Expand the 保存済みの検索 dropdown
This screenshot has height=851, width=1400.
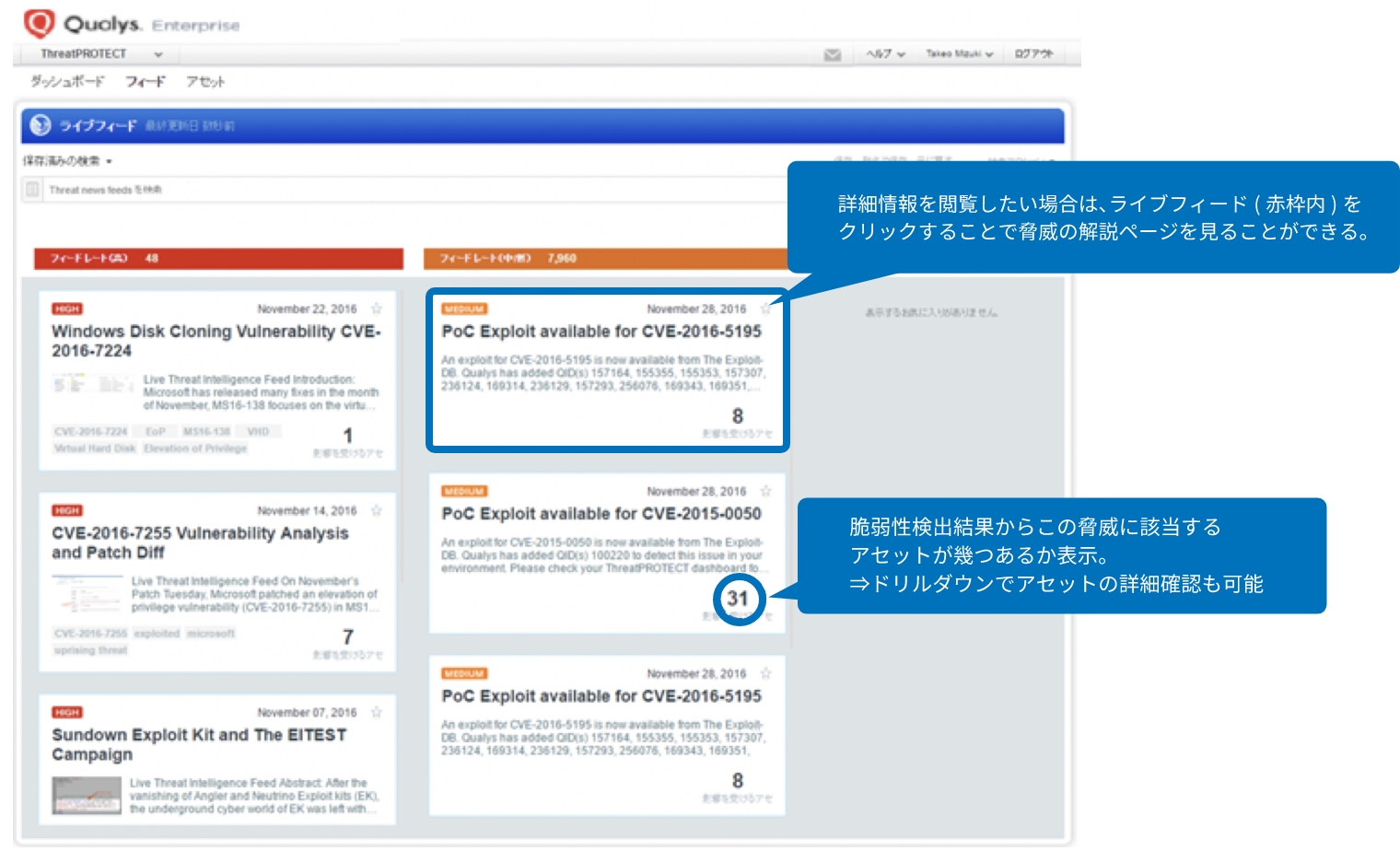pos(67,161)
